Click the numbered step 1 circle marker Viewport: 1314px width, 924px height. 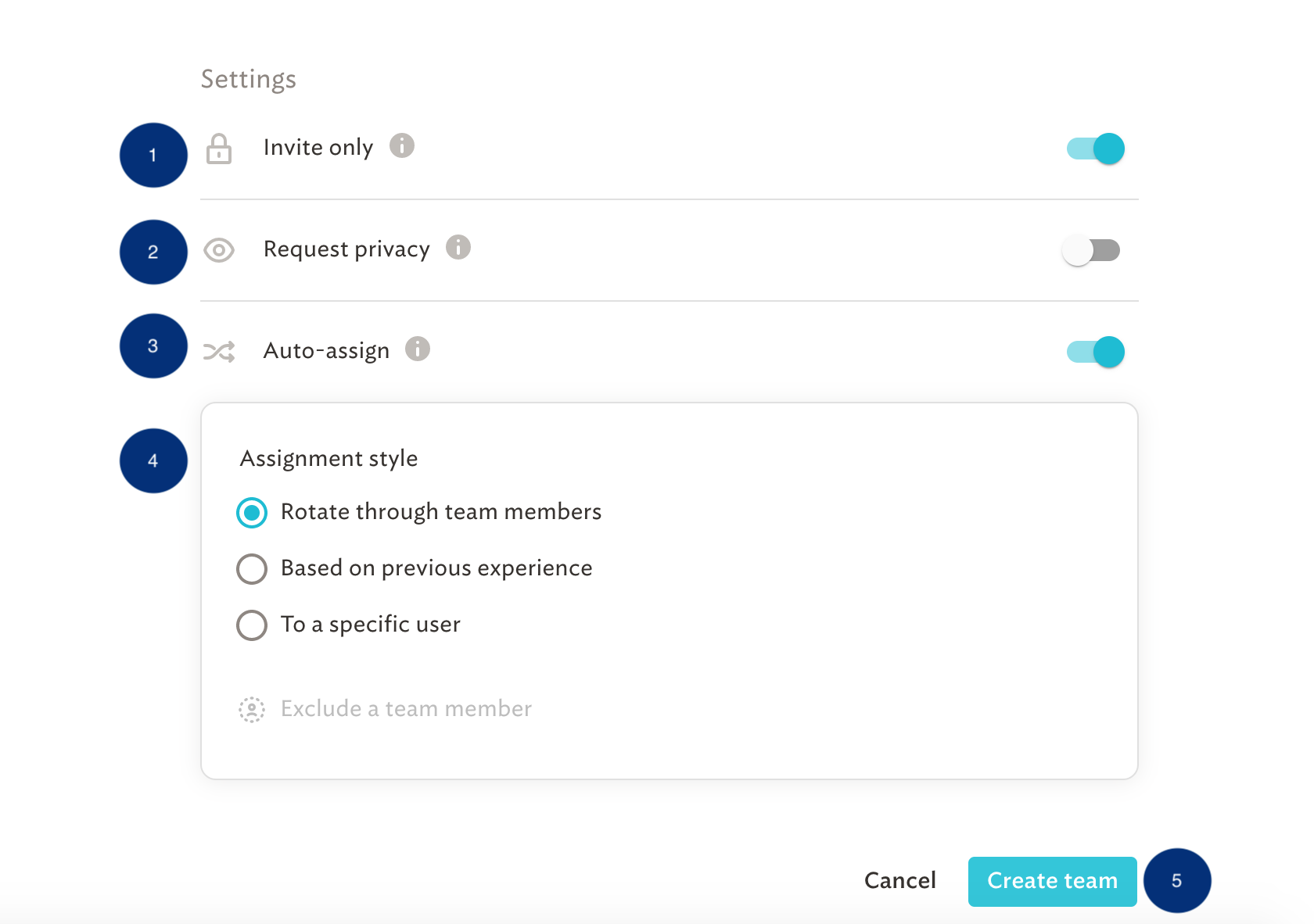click(153, 155)
